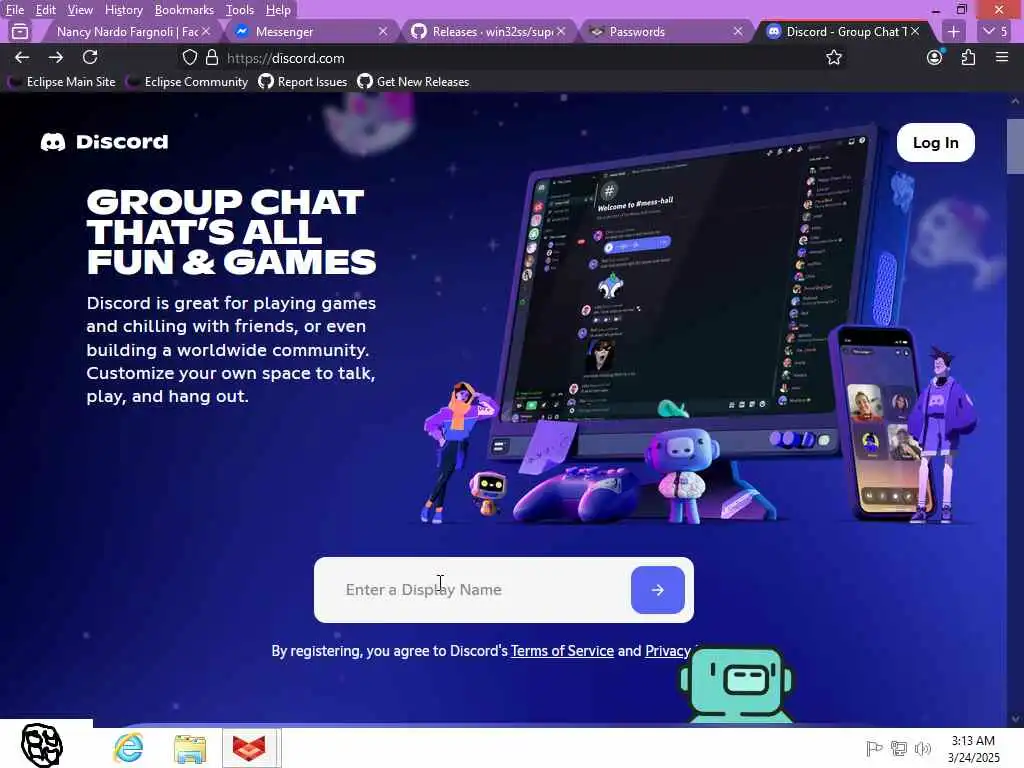
Task: Reload the Discord page
Action: 90,57
